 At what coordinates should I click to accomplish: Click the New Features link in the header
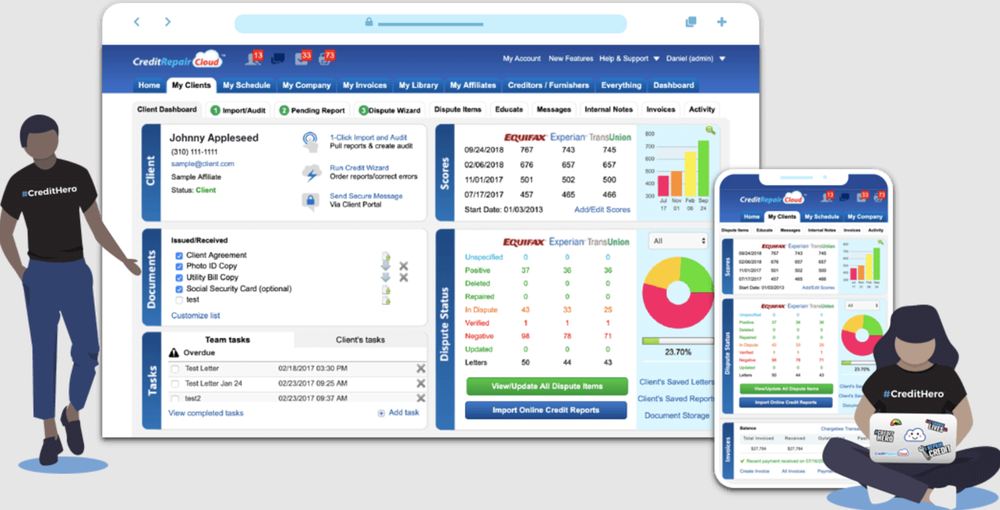571,59
